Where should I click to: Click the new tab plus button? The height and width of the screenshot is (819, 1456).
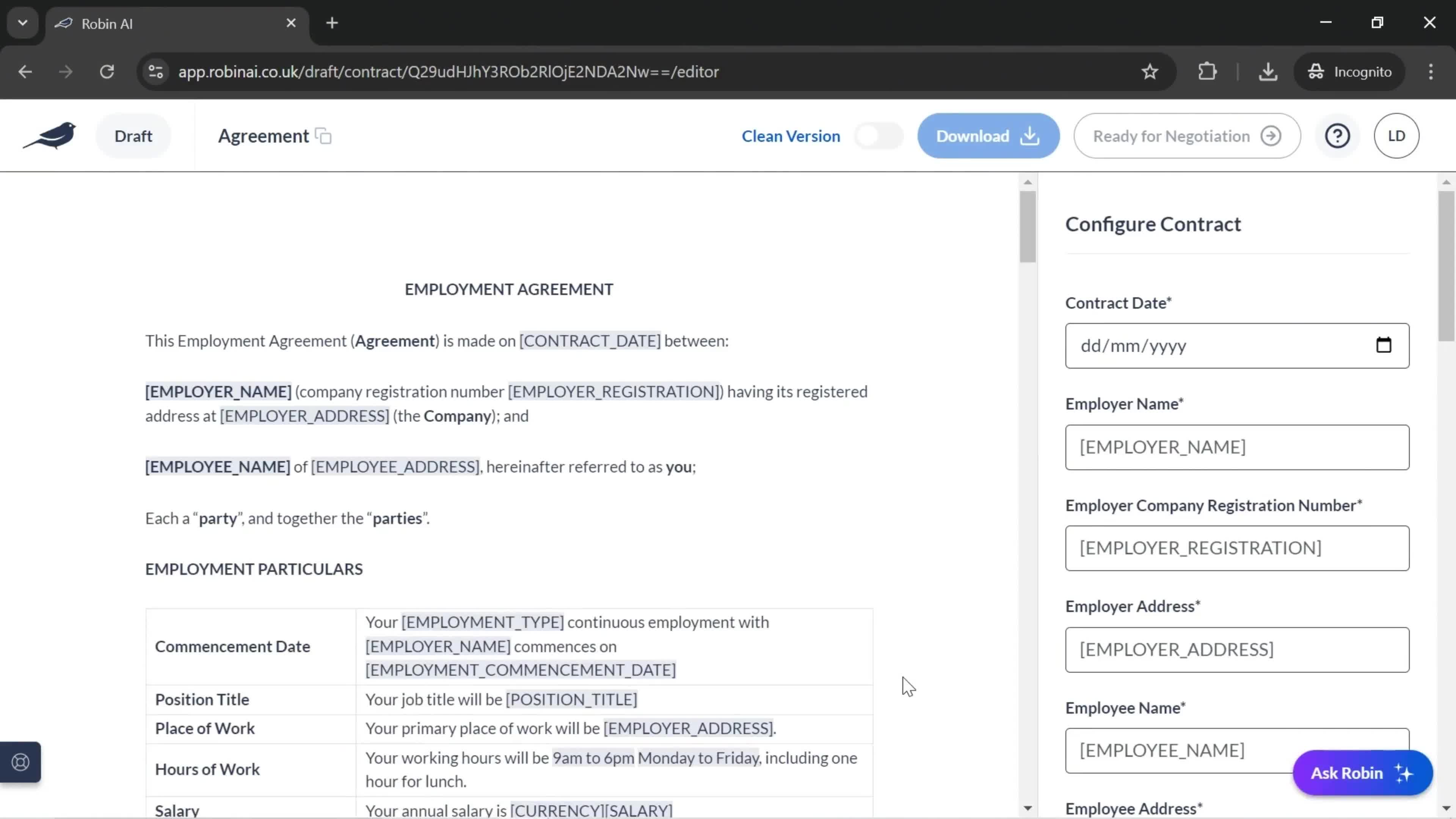click(x=332, y=22)
